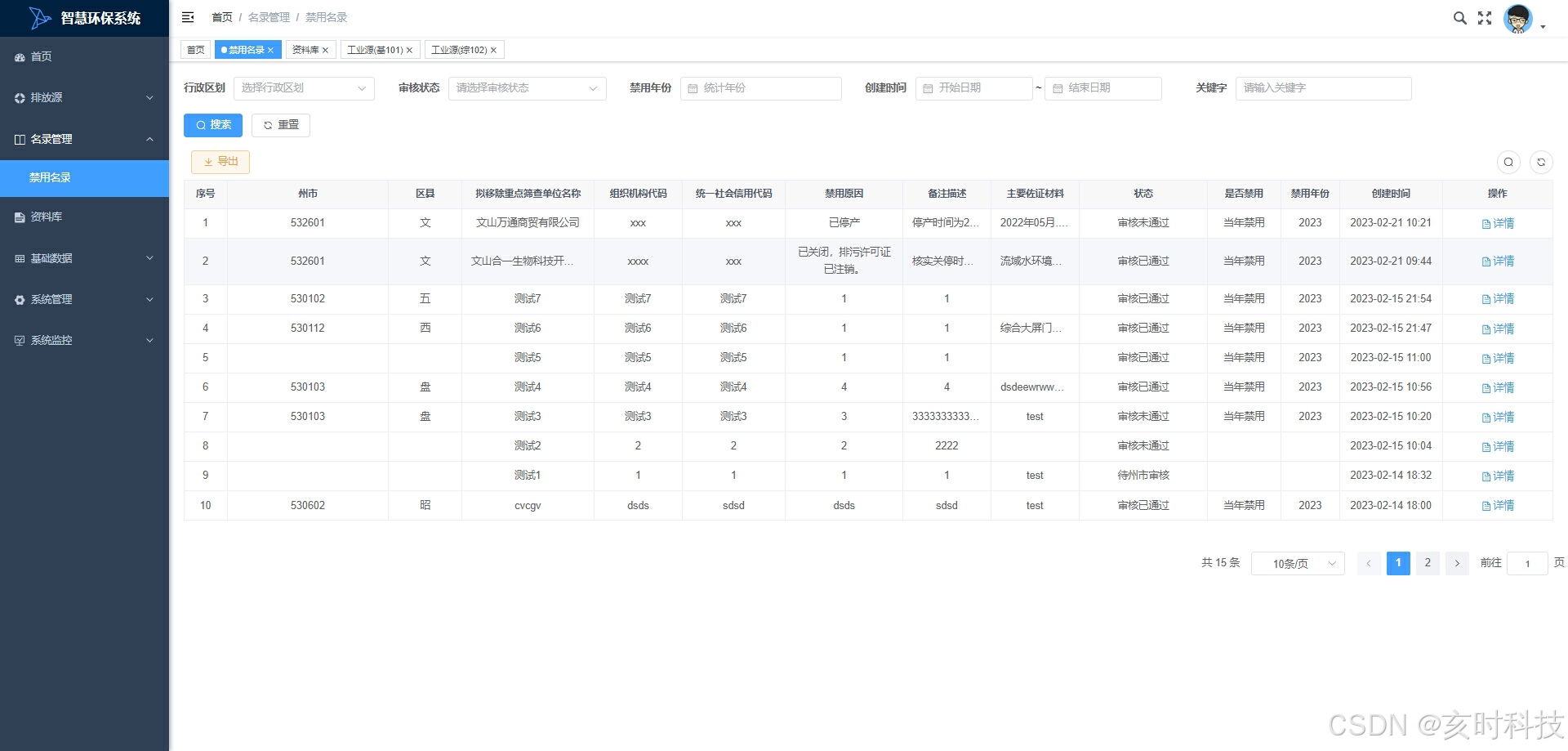
Task: Open 详情 for 测试7 row
Action: coord(1498,299)
